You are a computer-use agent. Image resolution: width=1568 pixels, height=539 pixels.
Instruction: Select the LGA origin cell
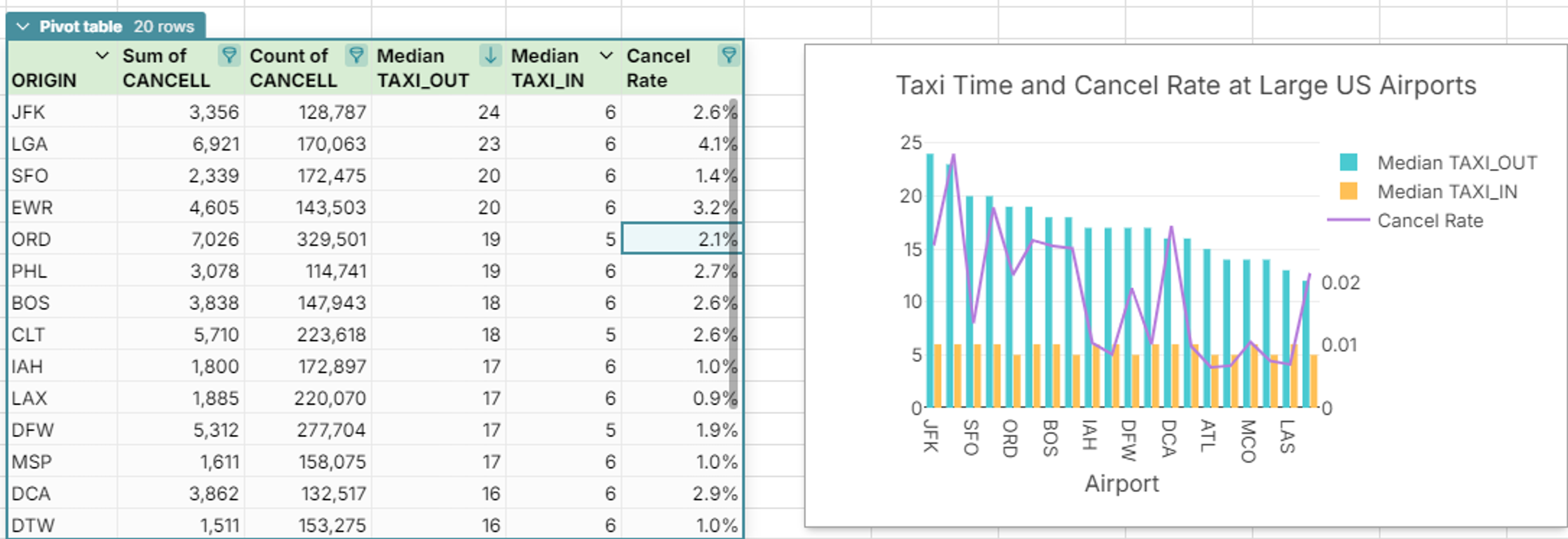pyautogui.click(x=62, y=143)
